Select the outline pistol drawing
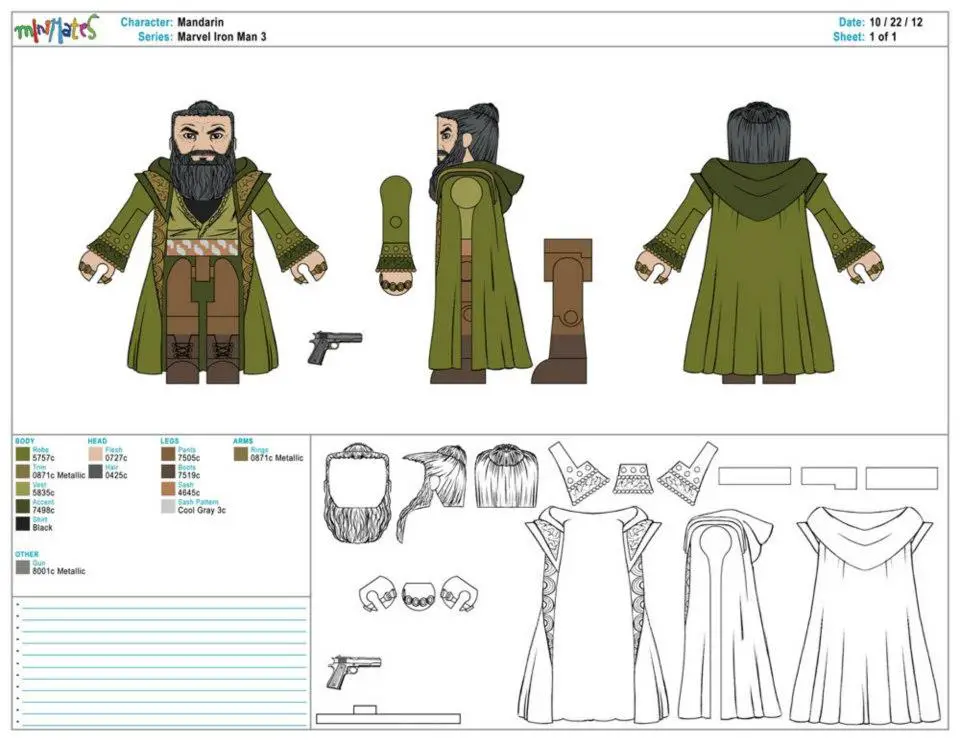The image size is (960, 741). [x=354, y=671]
